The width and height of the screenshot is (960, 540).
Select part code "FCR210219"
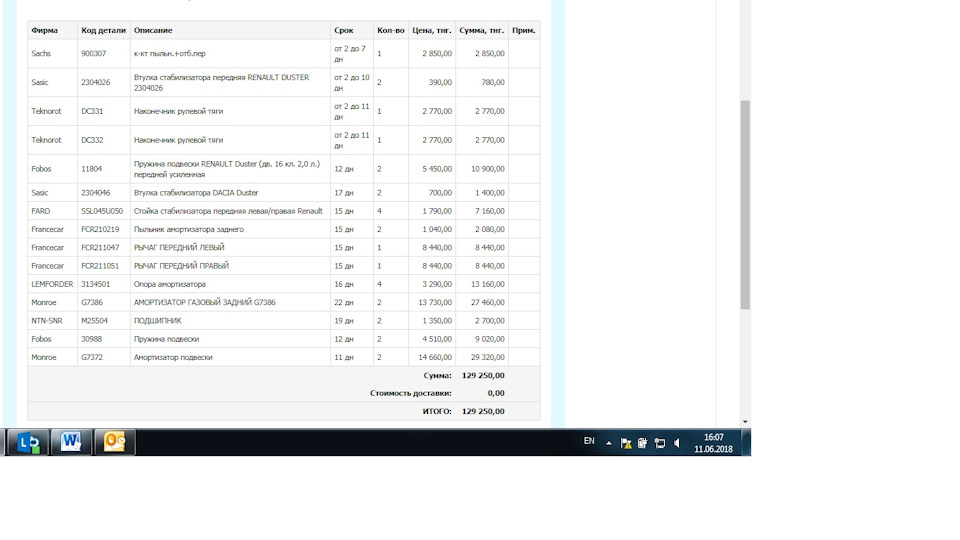[100, 229]
